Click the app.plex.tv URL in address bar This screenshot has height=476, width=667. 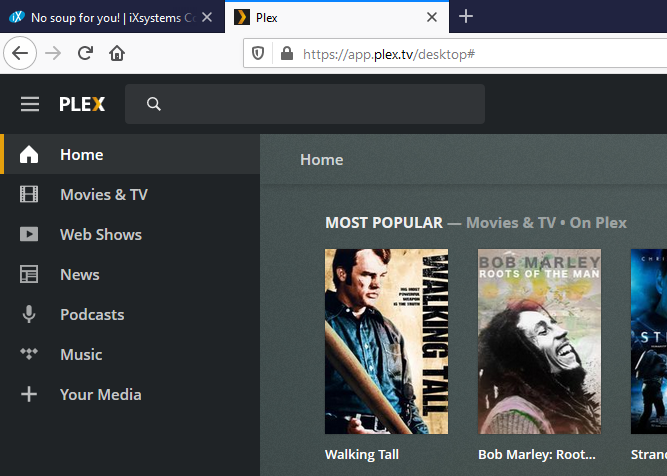[x=389, y=54]
